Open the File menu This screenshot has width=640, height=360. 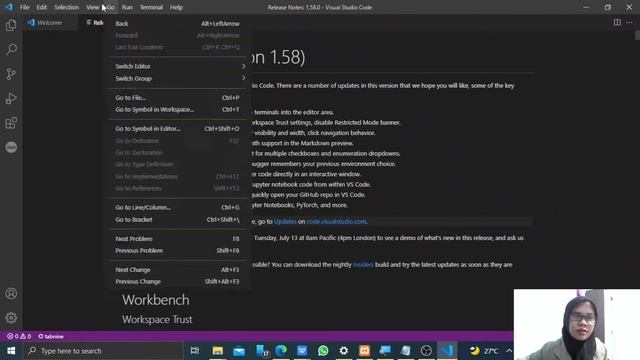(x=24, y=7)
